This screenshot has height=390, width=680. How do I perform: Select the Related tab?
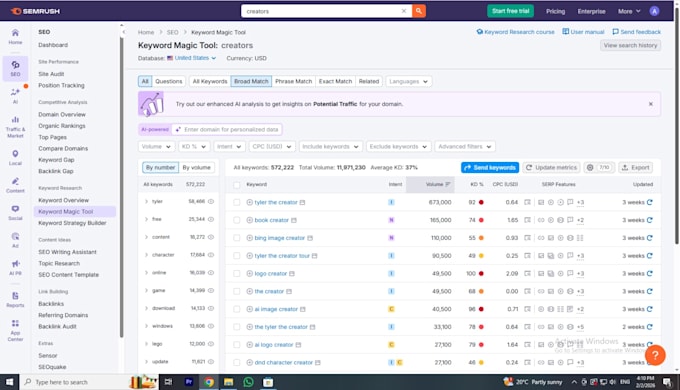coord(369,82)
